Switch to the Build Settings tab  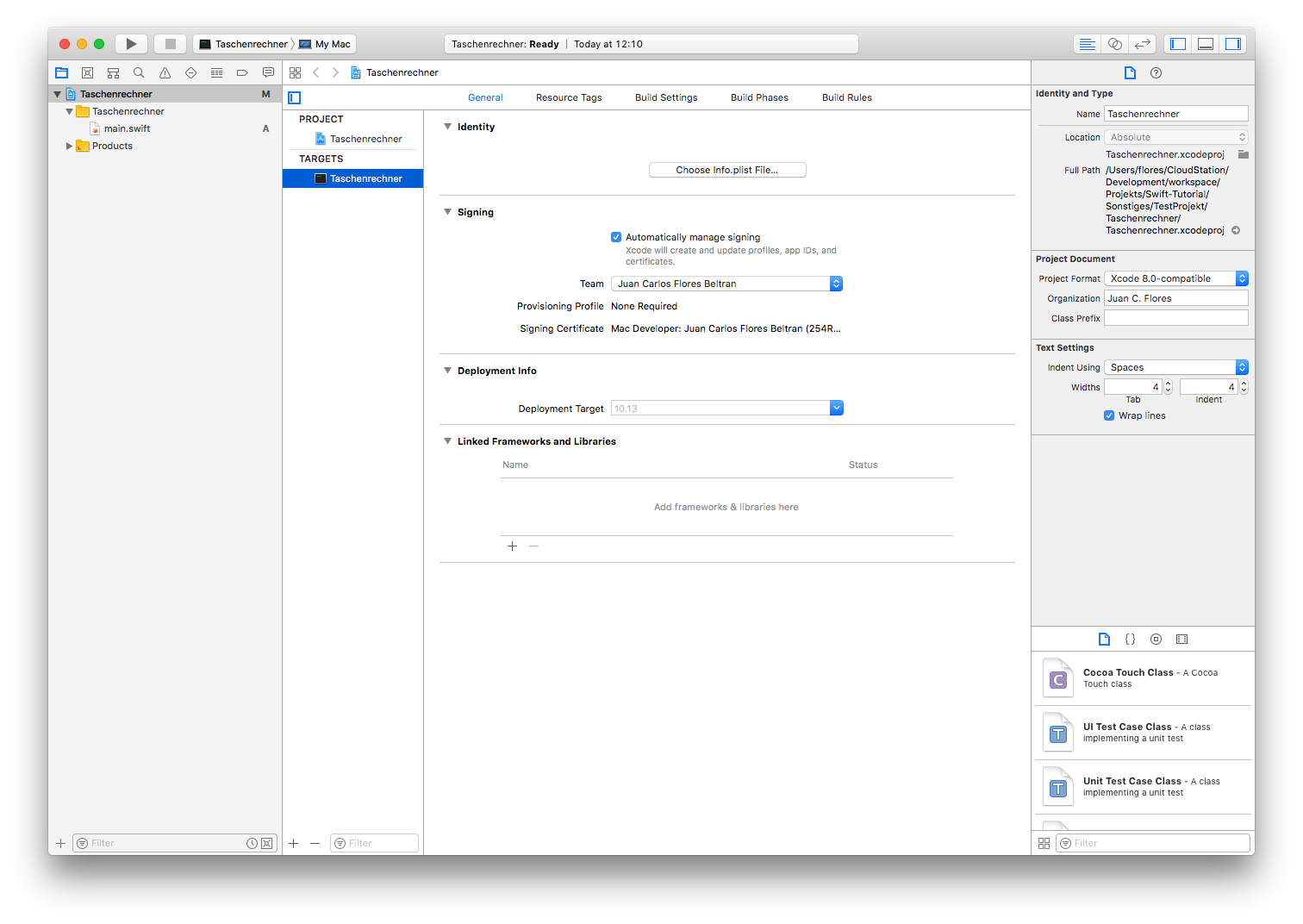pyautogui.click(x=665, y=97)
